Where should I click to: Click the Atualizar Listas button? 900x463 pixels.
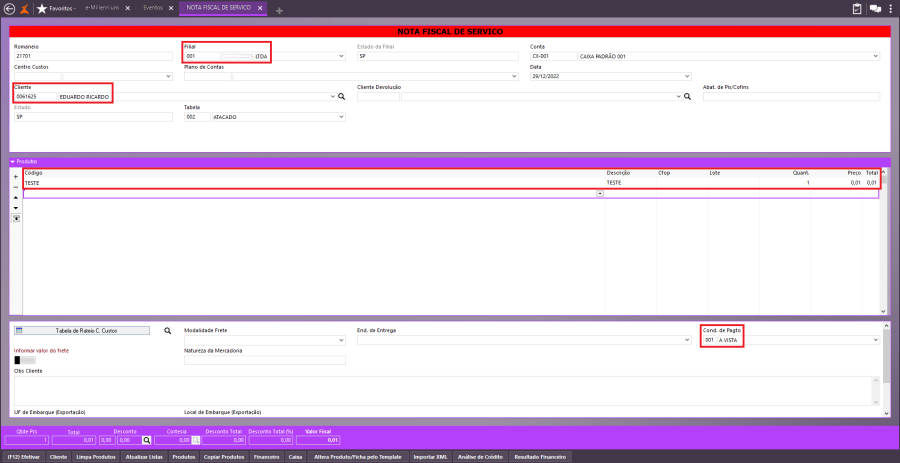click(x=144, y=457)
